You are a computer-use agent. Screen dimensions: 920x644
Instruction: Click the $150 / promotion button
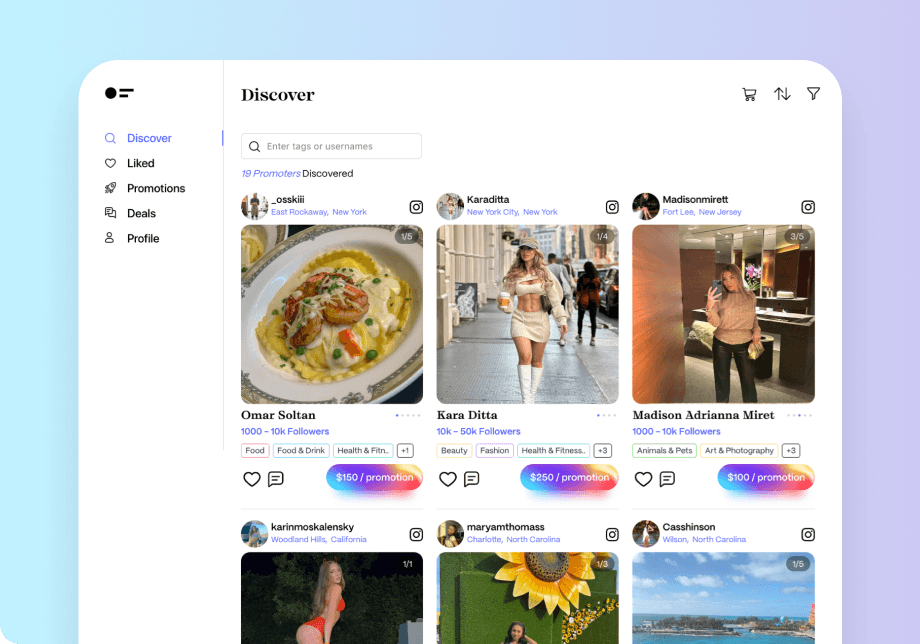coord(374,477)
